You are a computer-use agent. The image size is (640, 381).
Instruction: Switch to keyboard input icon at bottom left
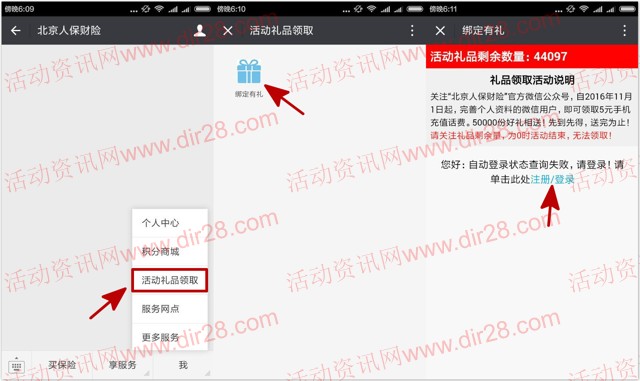tap(16, 365)
